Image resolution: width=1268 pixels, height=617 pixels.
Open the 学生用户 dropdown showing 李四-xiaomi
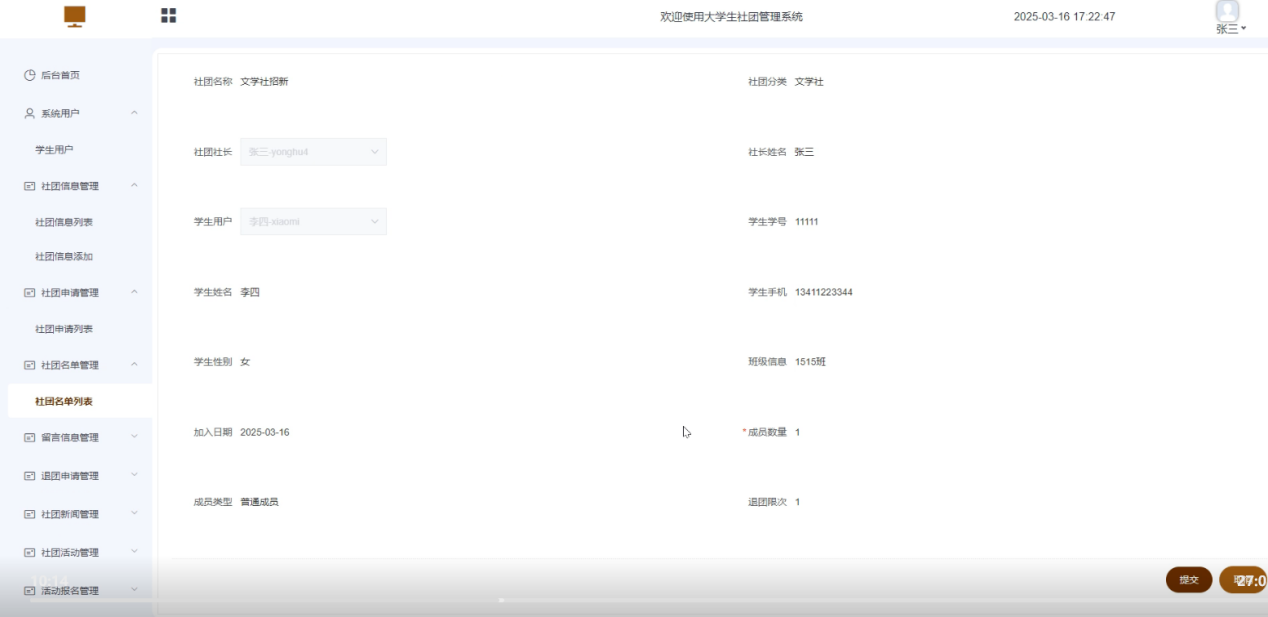(313, 222)
